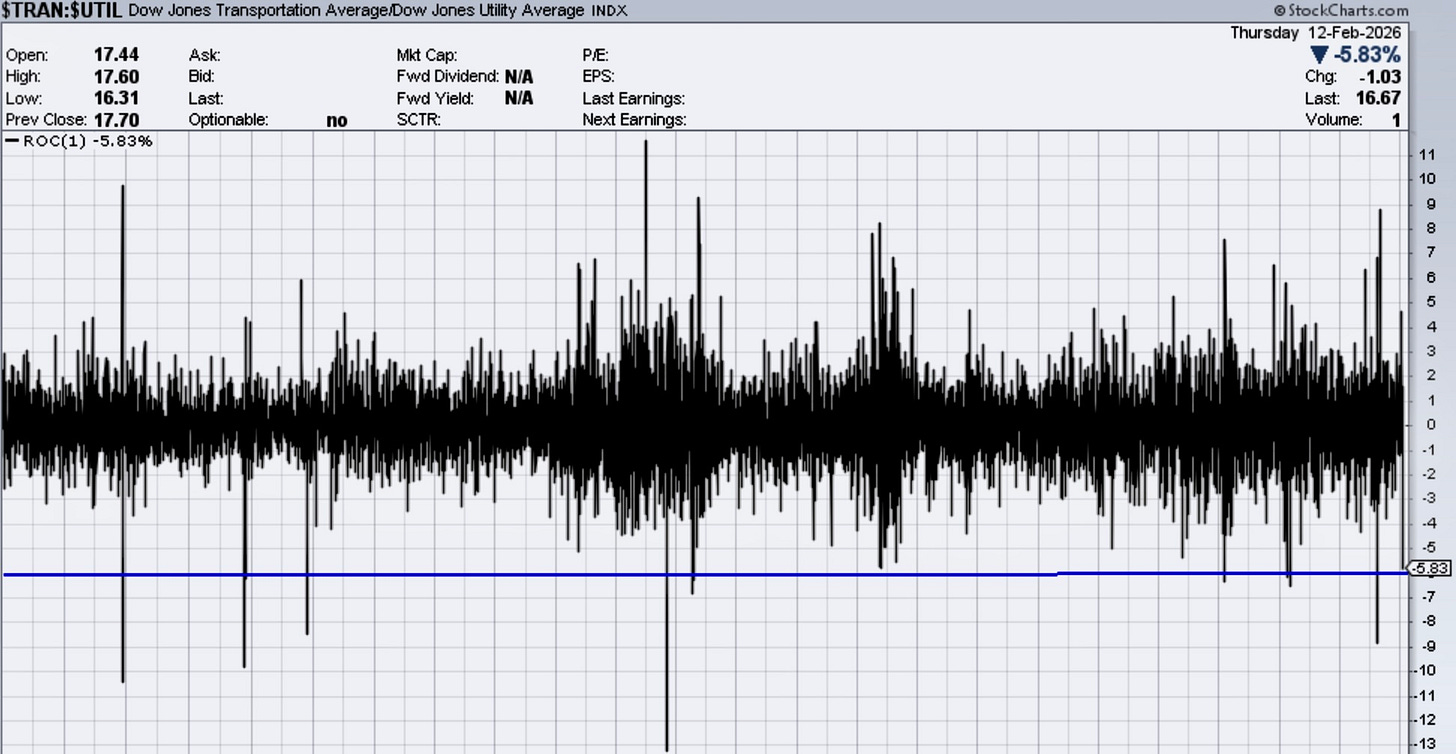1456x754 pixels.
Task: Click the StockCharts.com watermark text
Action: click(1341, 10)
